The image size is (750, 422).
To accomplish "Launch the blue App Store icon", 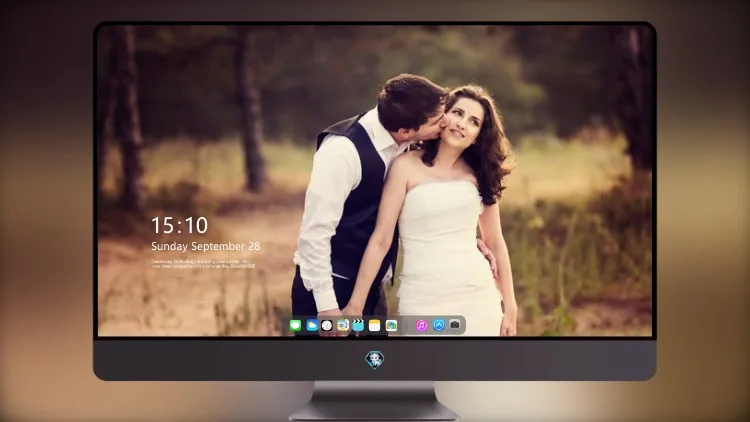I will (x=439, y=325).
